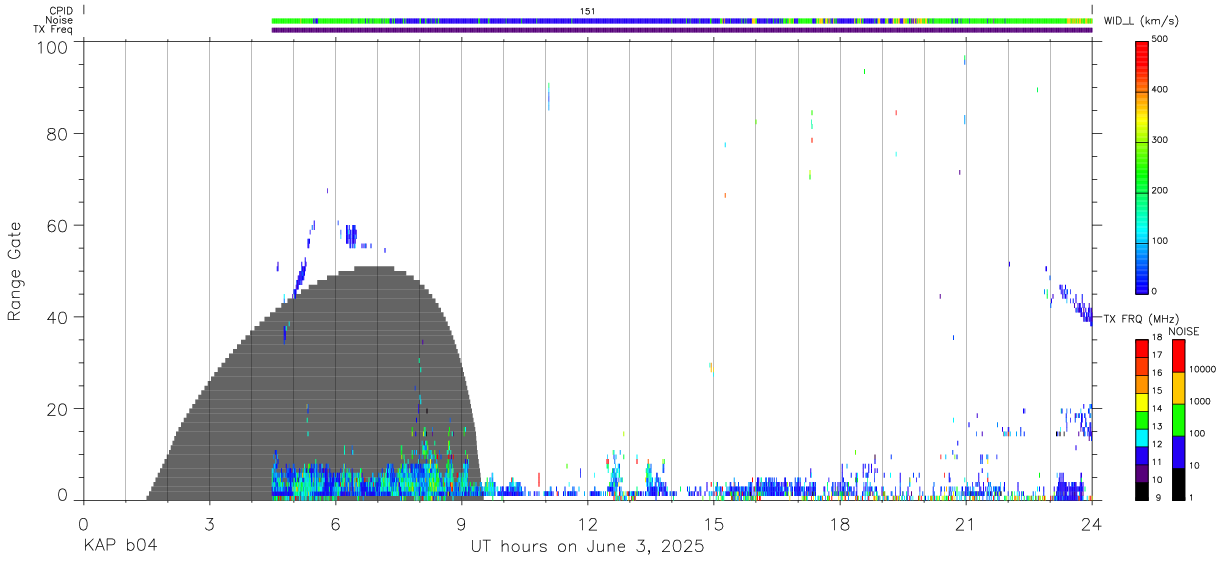Click the CPID value 151
This screenshot has height=567, width=1228.
(x=587, y=11)
